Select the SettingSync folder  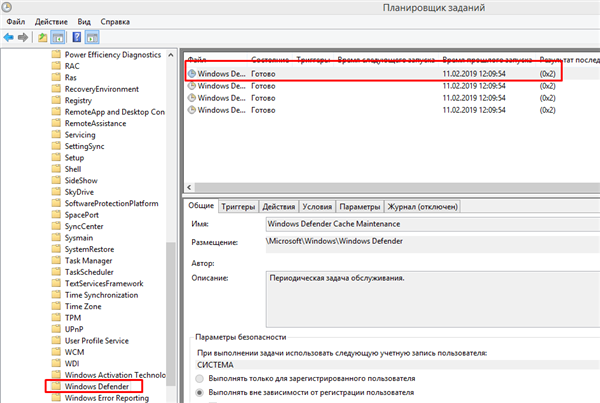(x=84, y=146)
